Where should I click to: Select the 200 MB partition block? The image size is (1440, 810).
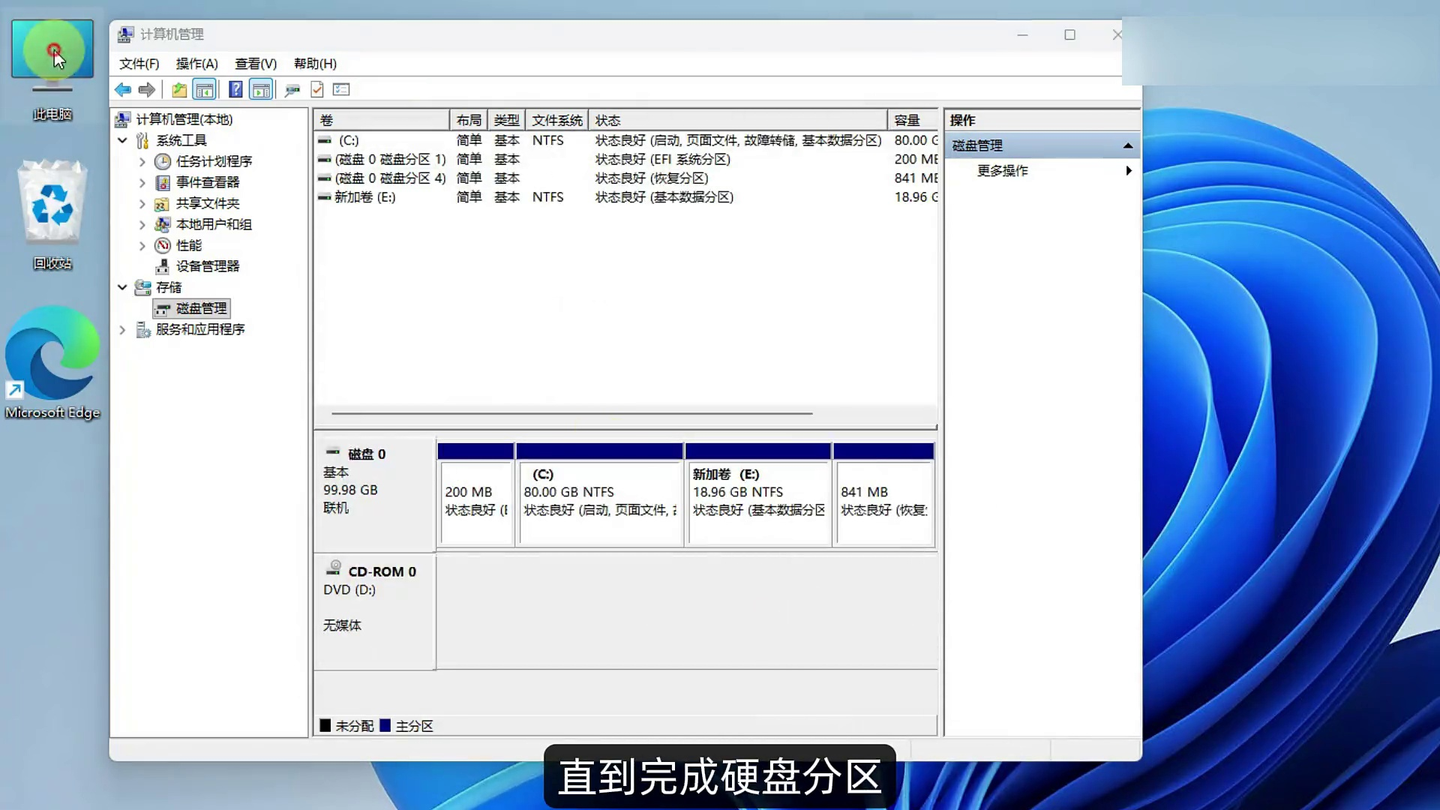(476, 494)
